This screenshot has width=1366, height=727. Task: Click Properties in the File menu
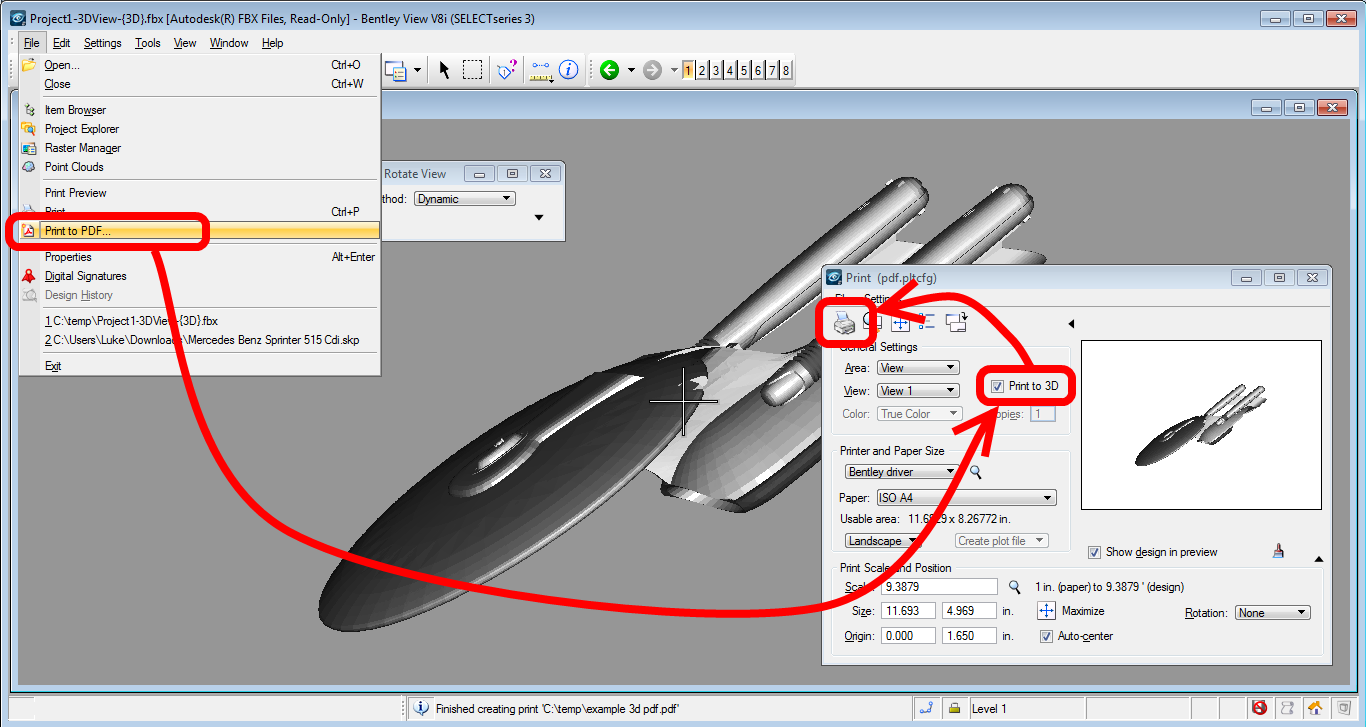point(200,257)
